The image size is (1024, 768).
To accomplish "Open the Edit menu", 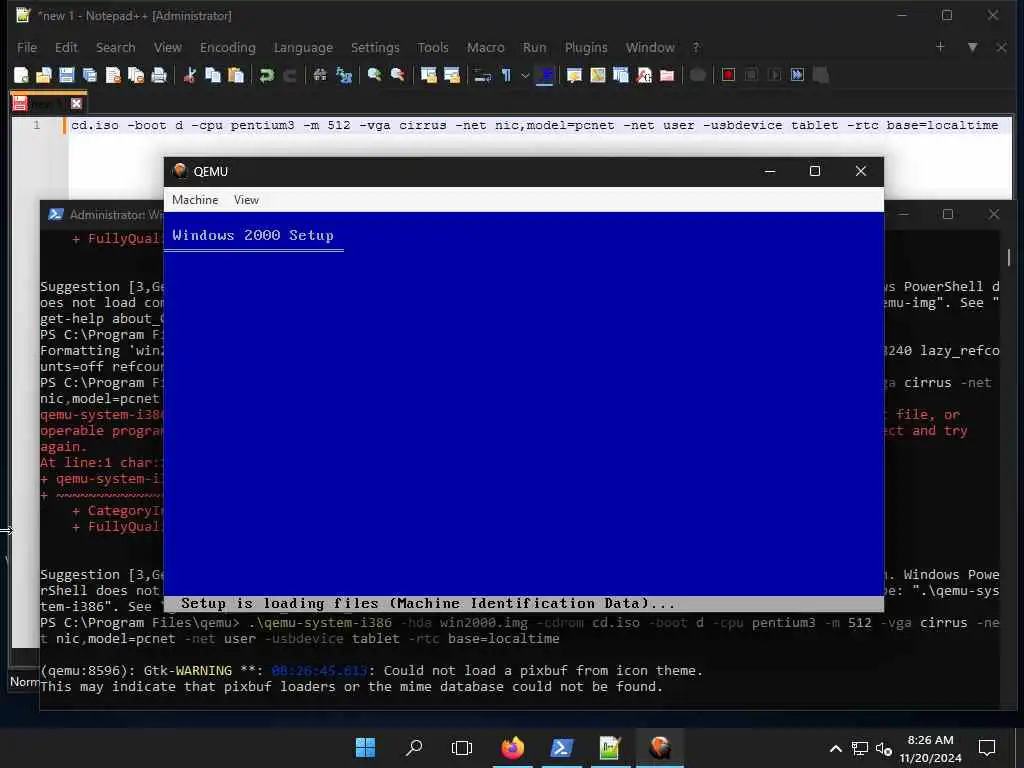I will click(66, 48).
